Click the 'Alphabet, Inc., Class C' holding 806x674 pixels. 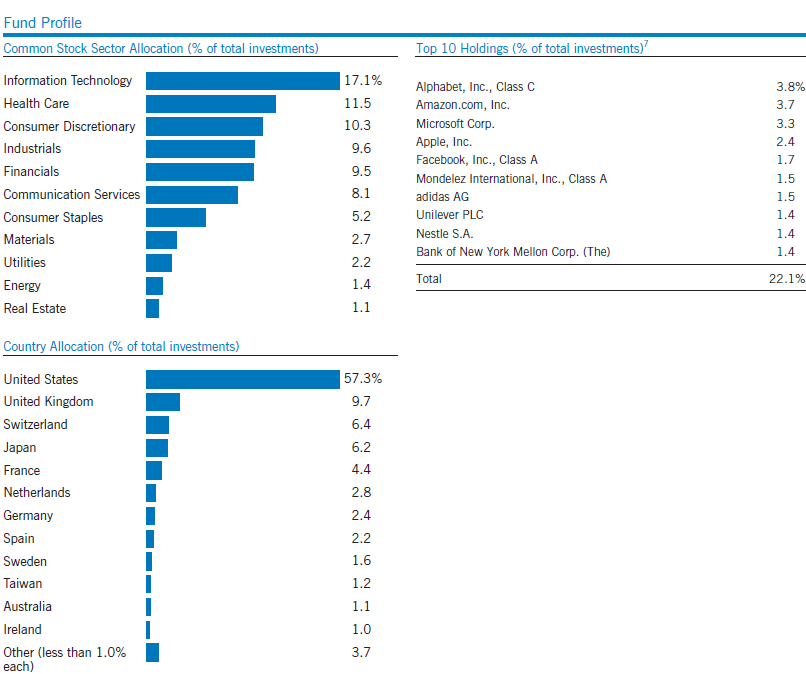[x=475, y=87]
